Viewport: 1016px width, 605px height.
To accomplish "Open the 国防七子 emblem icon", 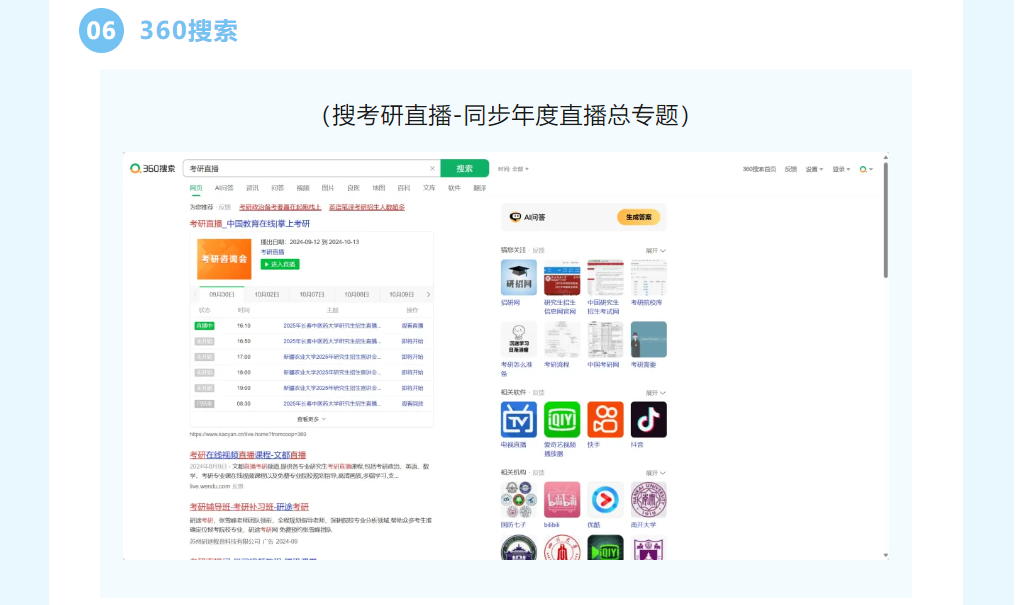I will (x=518, y=499).
